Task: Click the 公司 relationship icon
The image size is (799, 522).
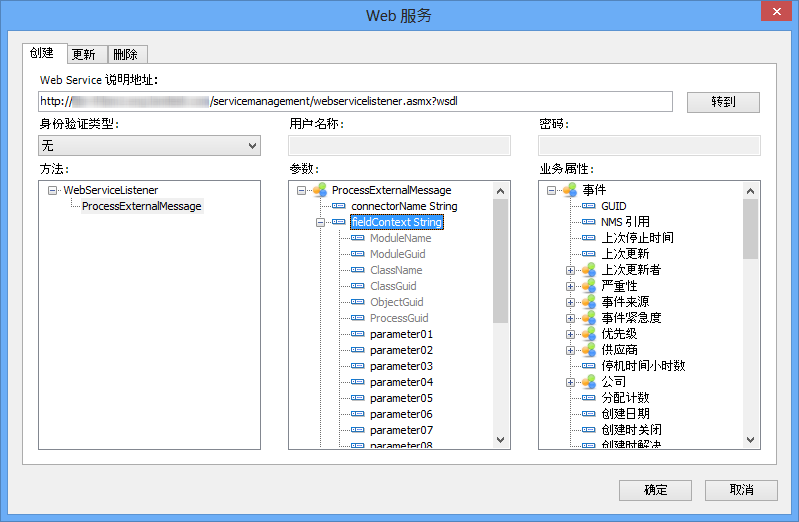Action: pos(588,382)
